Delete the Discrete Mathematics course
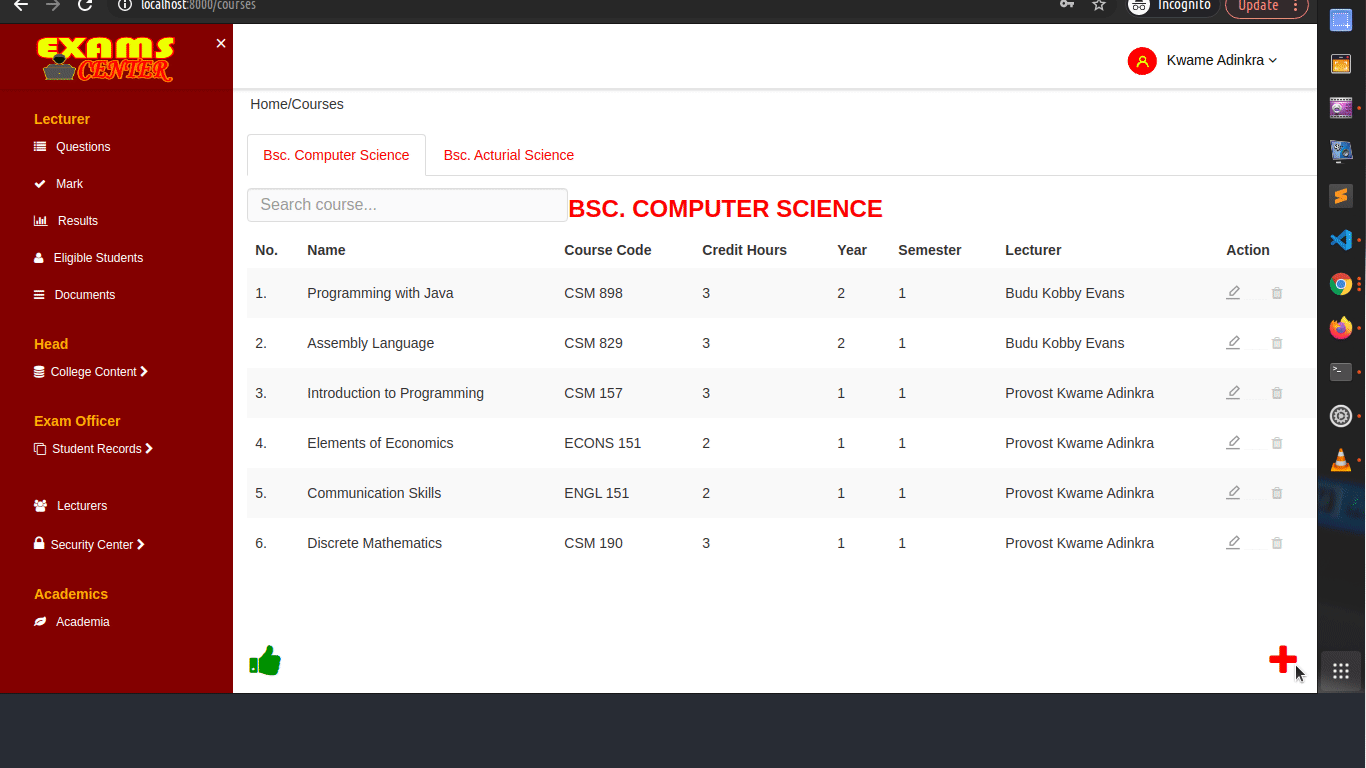 [1277, 543]
